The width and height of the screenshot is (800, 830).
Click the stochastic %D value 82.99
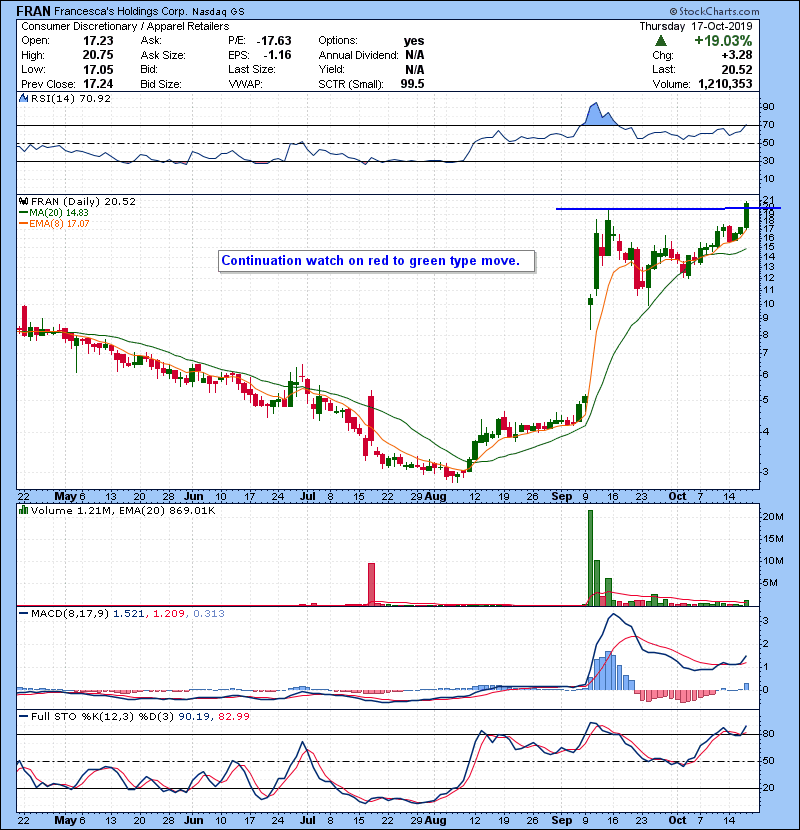click(x=233, y=716)
